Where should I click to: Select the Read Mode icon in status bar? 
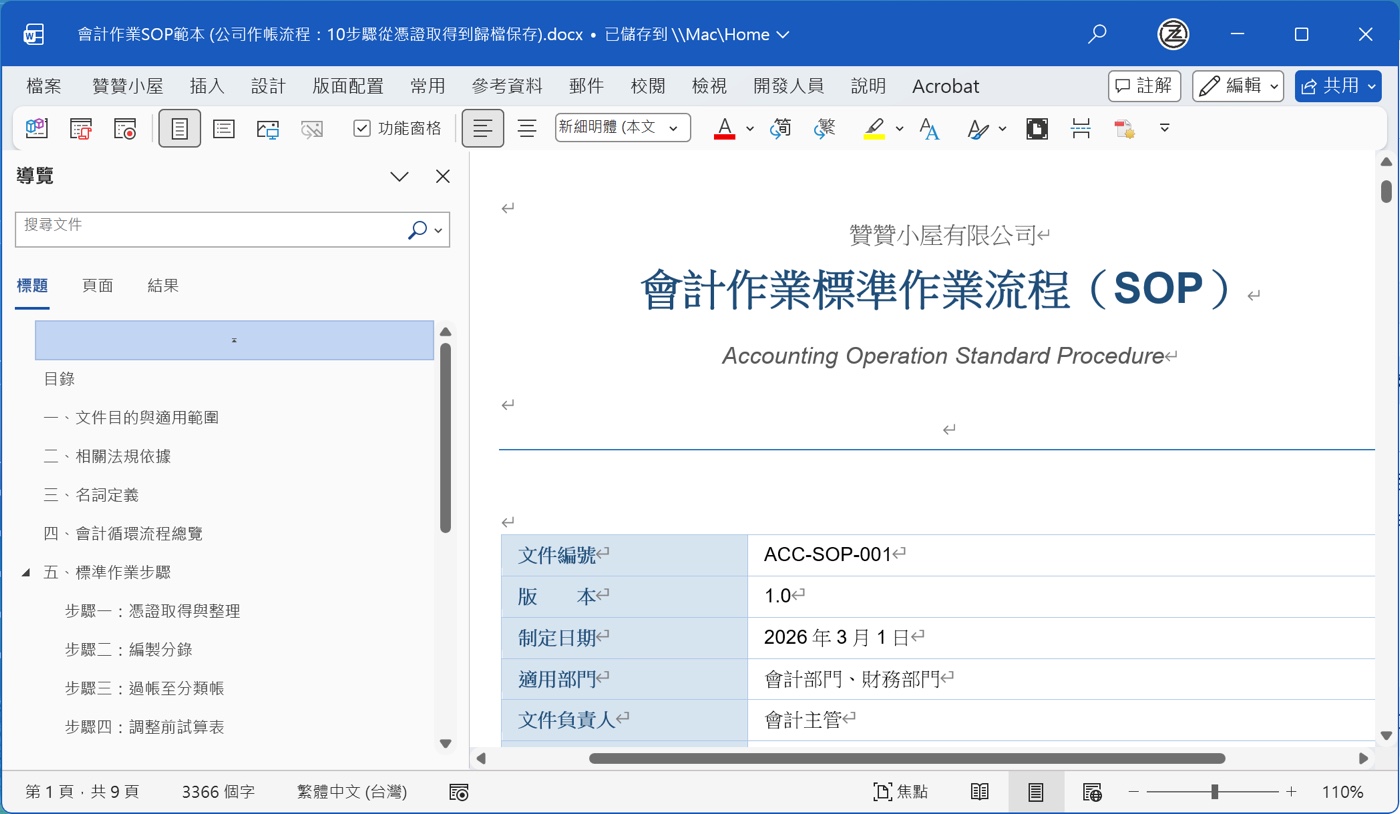click(979, 791)
